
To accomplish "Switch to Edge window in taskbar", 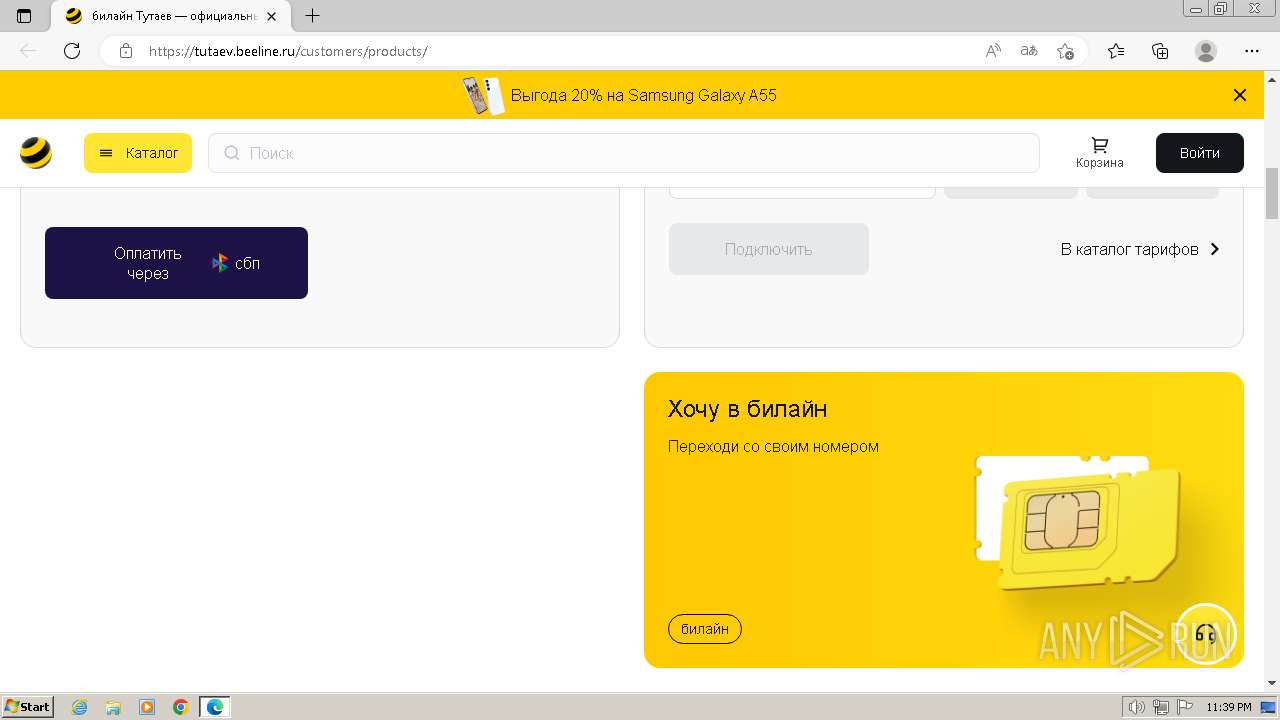I will [x=215, y=707].
